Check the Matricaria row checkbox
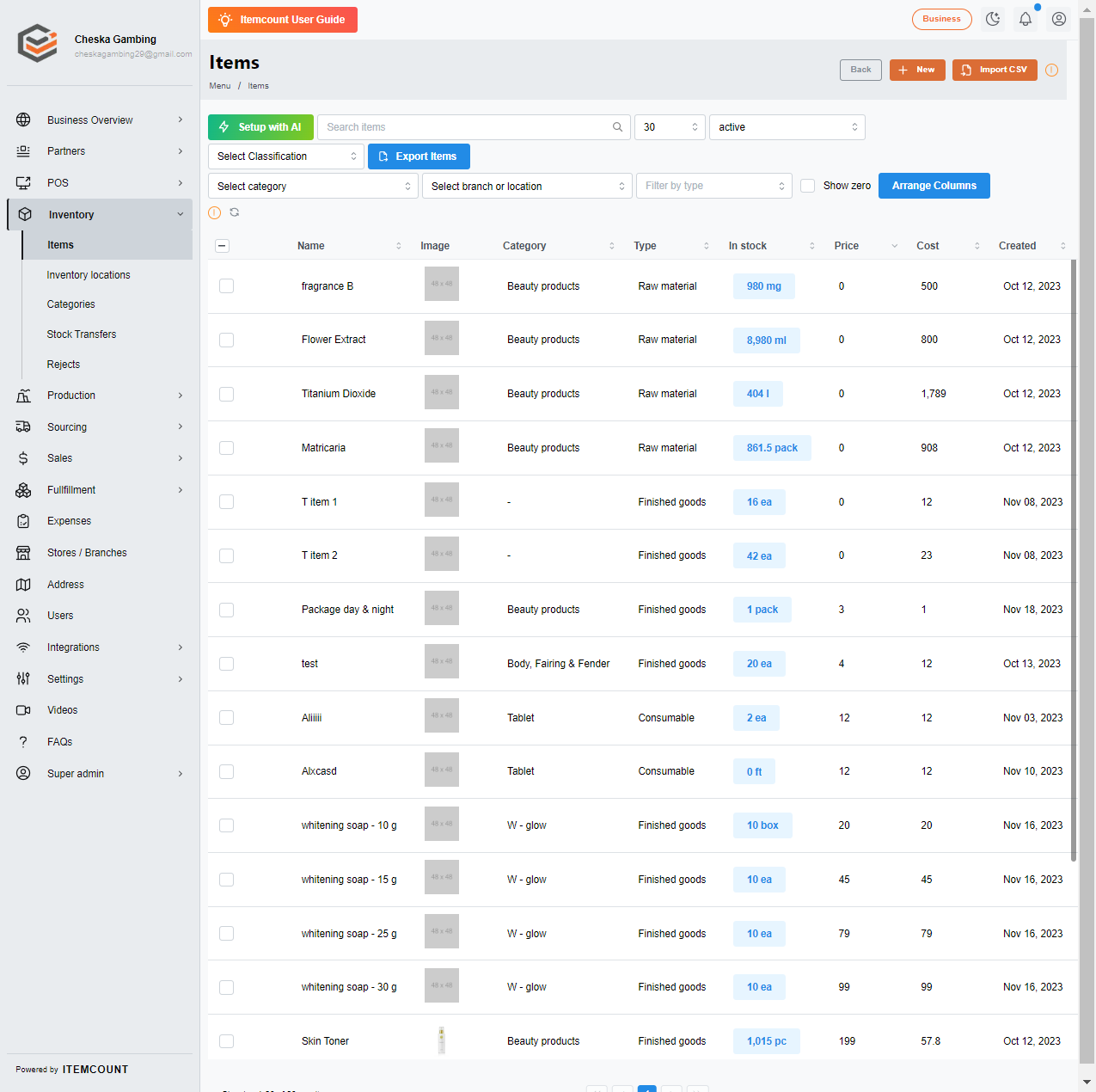1096x1092 pixels. pyautogui.click(x=226, y=448)
